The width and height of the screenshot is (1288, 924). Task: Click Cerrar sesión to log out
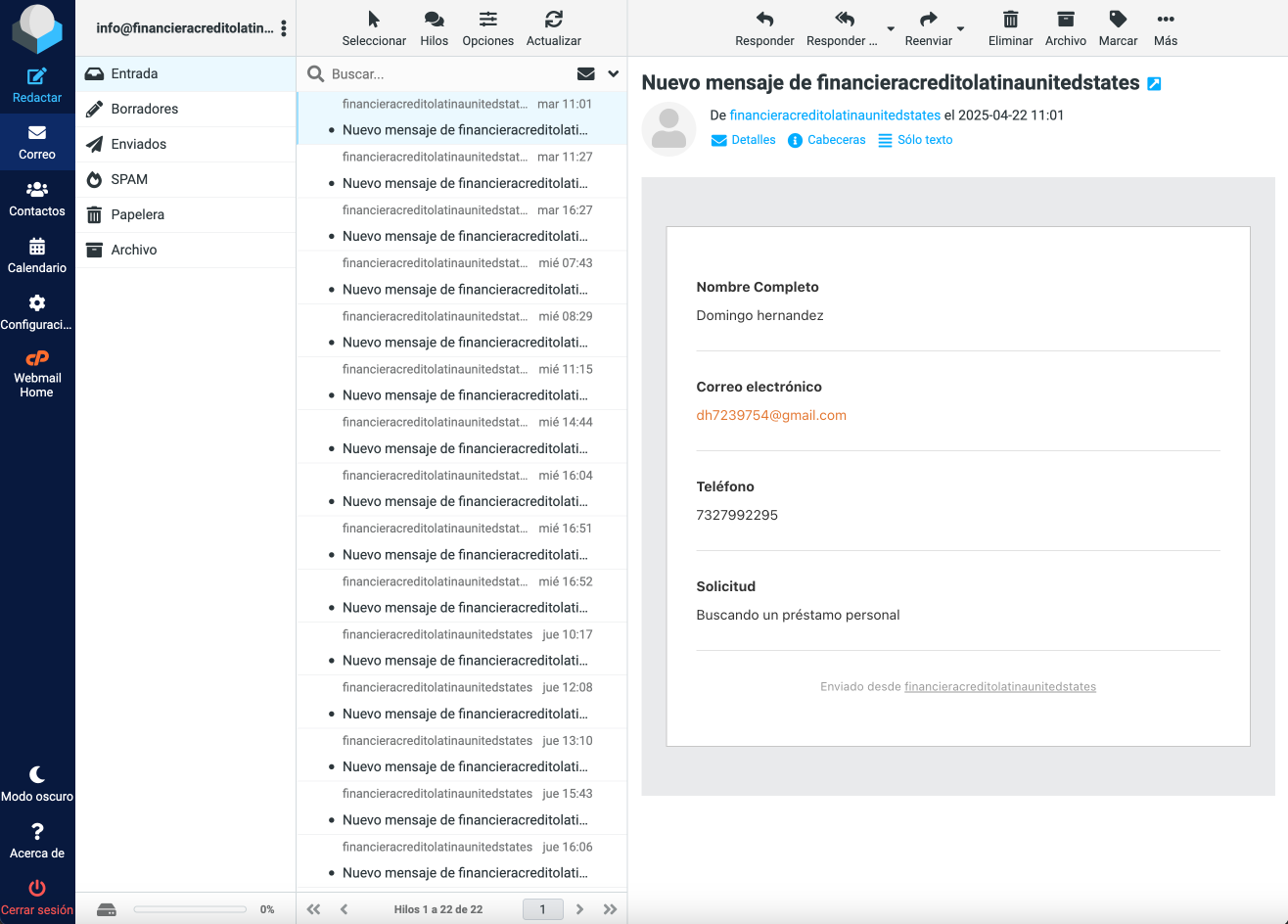click(x=37, y=898)
